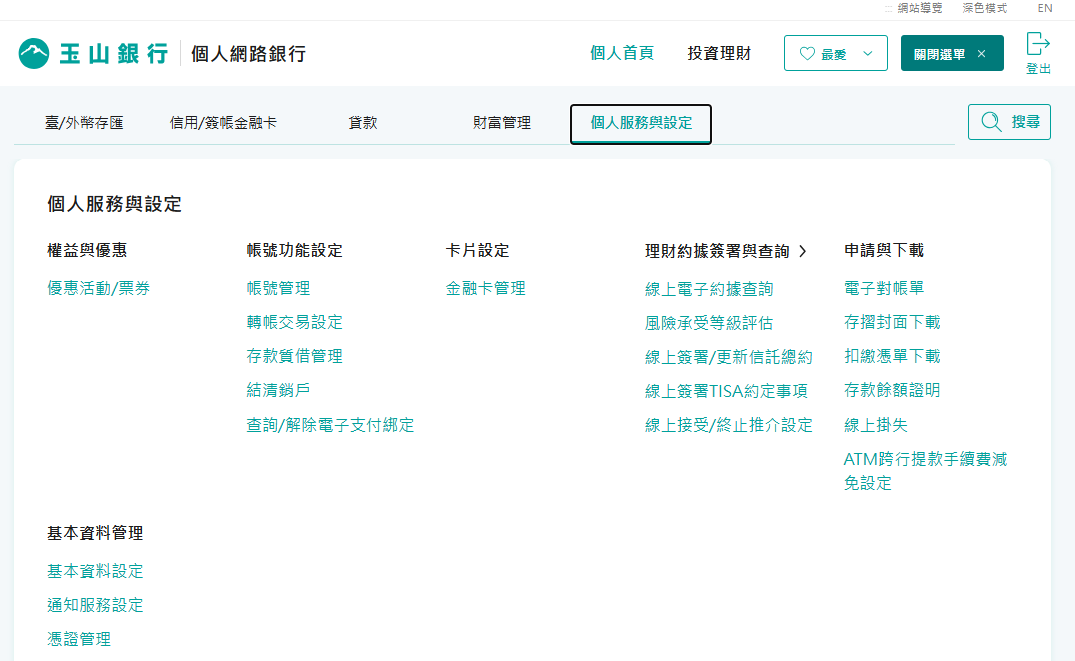Open 投資理財 in top navigation
The width and height of the screenshot is (1075, 661).
click(x=719, y=53)
